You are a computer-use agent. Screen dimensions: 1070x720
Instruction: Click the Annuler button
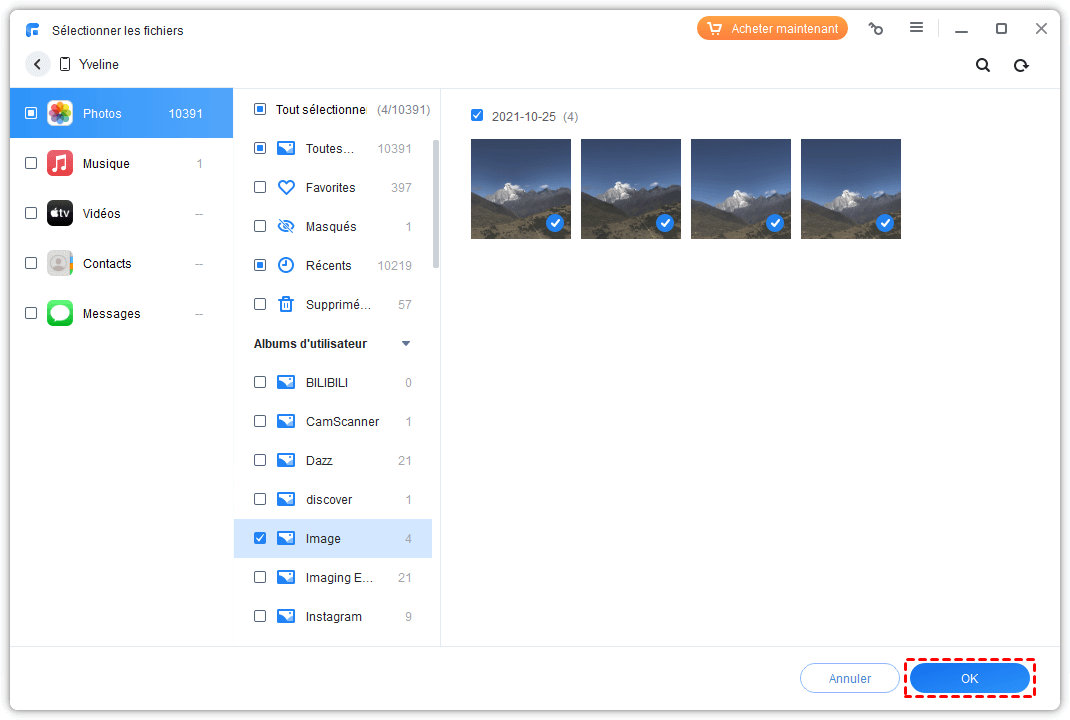click(850, 678)
